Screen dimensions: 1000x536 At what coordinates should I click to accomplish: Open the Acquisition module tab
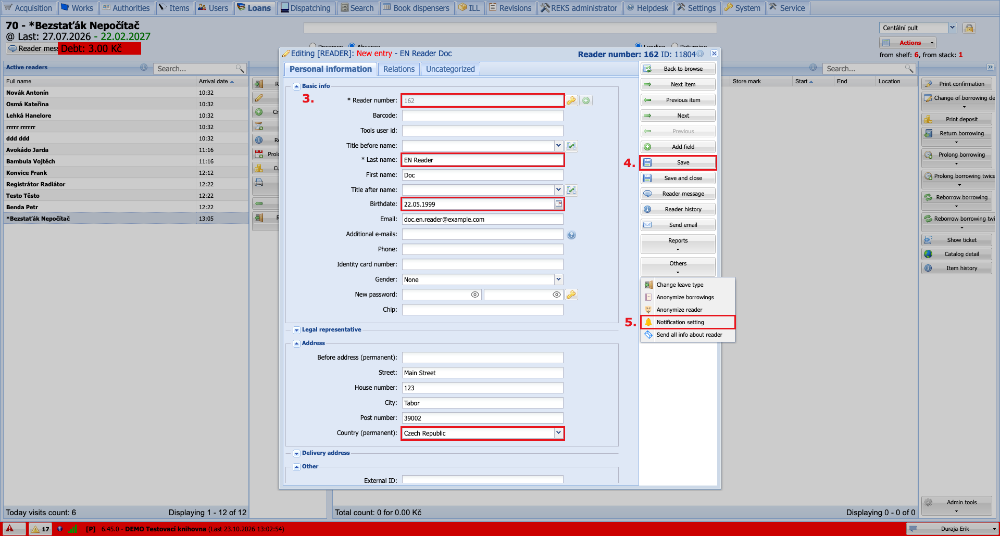(x=29, y=8)
